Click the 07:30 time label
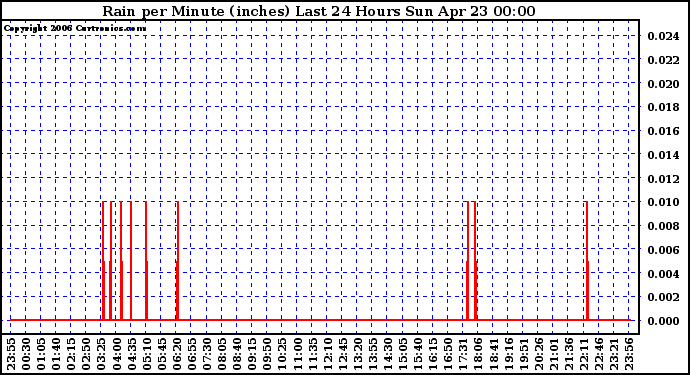690x375 pixels. coord(207,354)
